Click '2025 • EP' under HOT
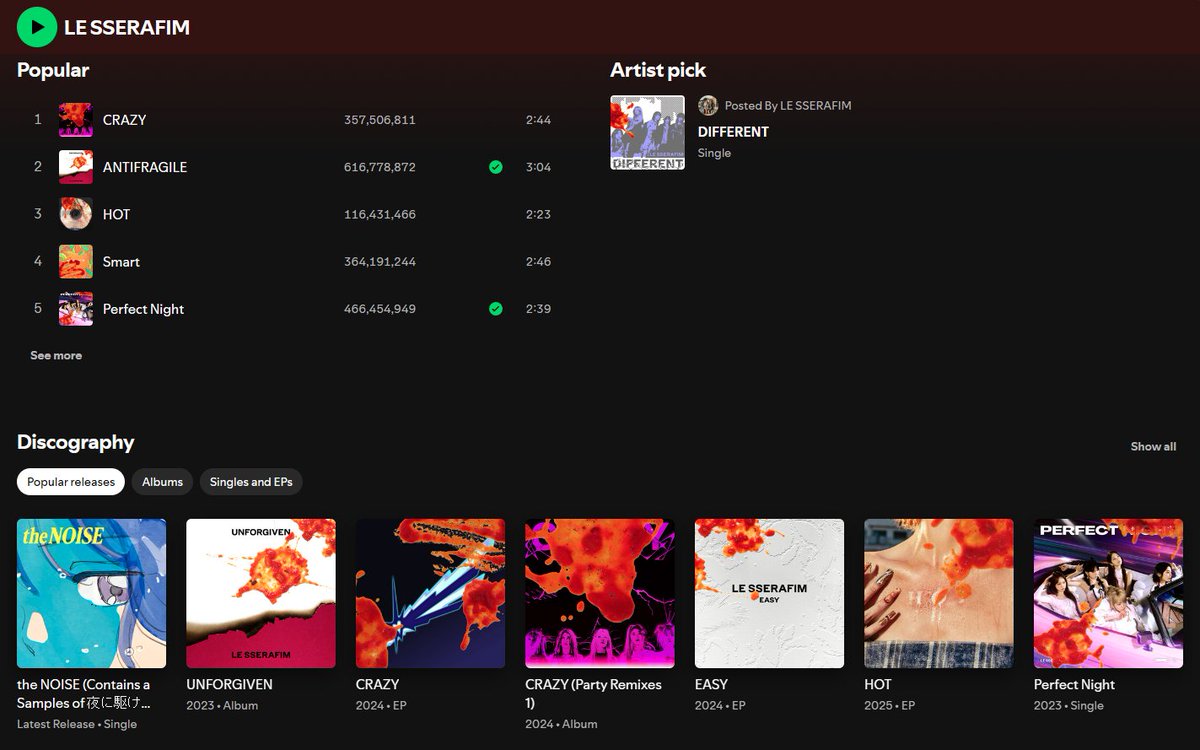Screen dimensions: 1200x750 click(889, 705)
